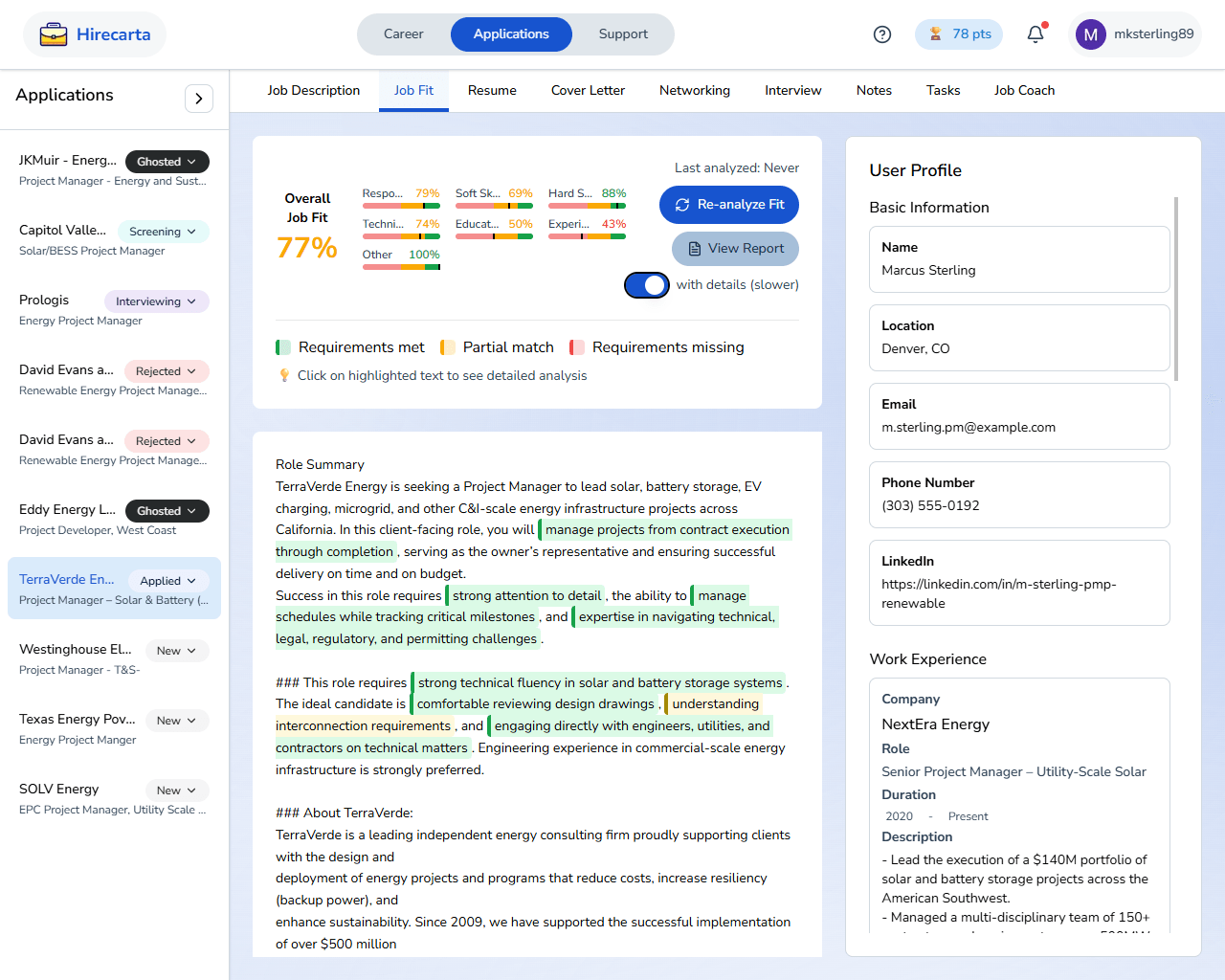Click the Hirecarta briefcase logo icon
Screen dimensions: 1225x980
(54, 35)
